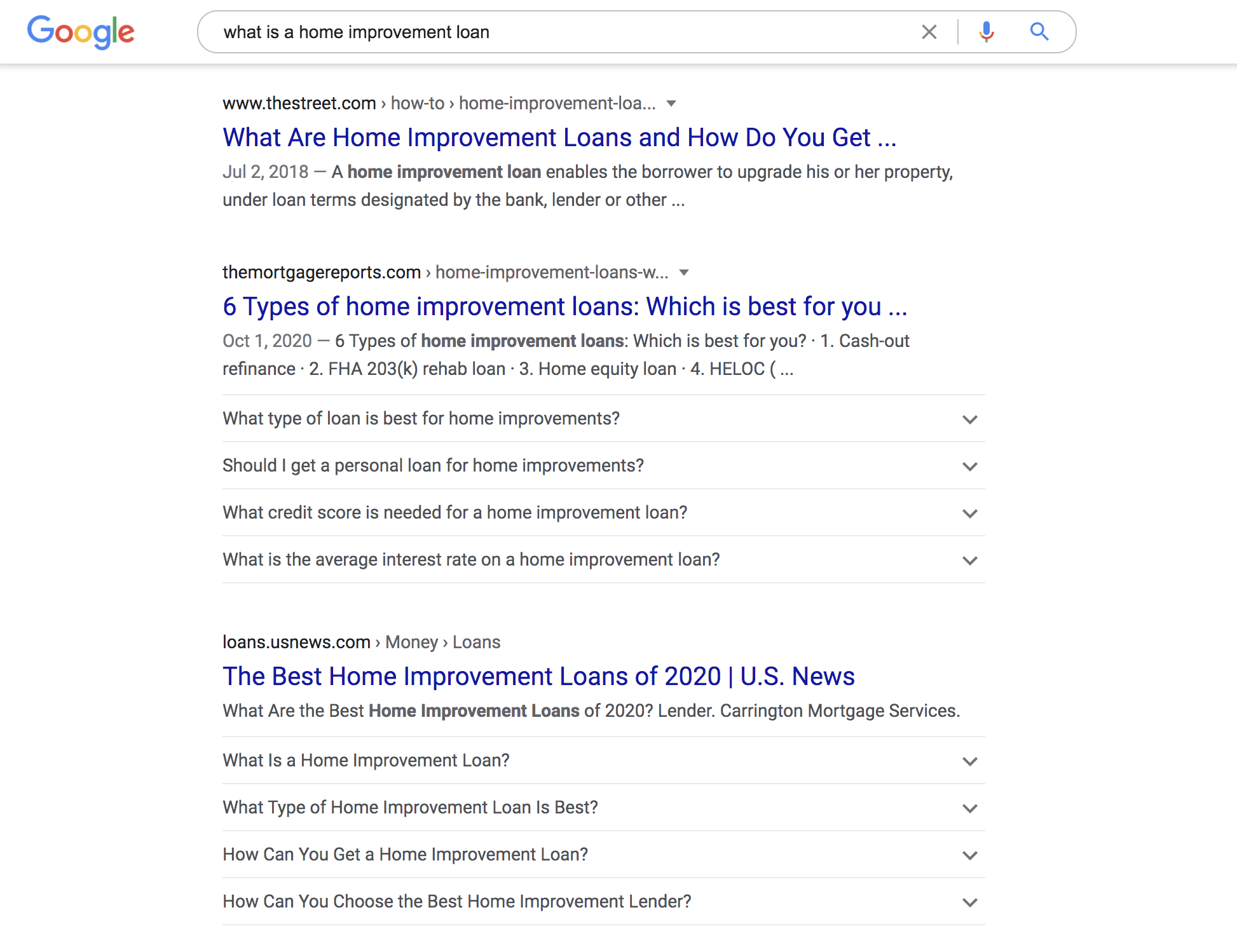1237x952 pixels.
Task: Click in the search query input field
Action: point(566,32)
